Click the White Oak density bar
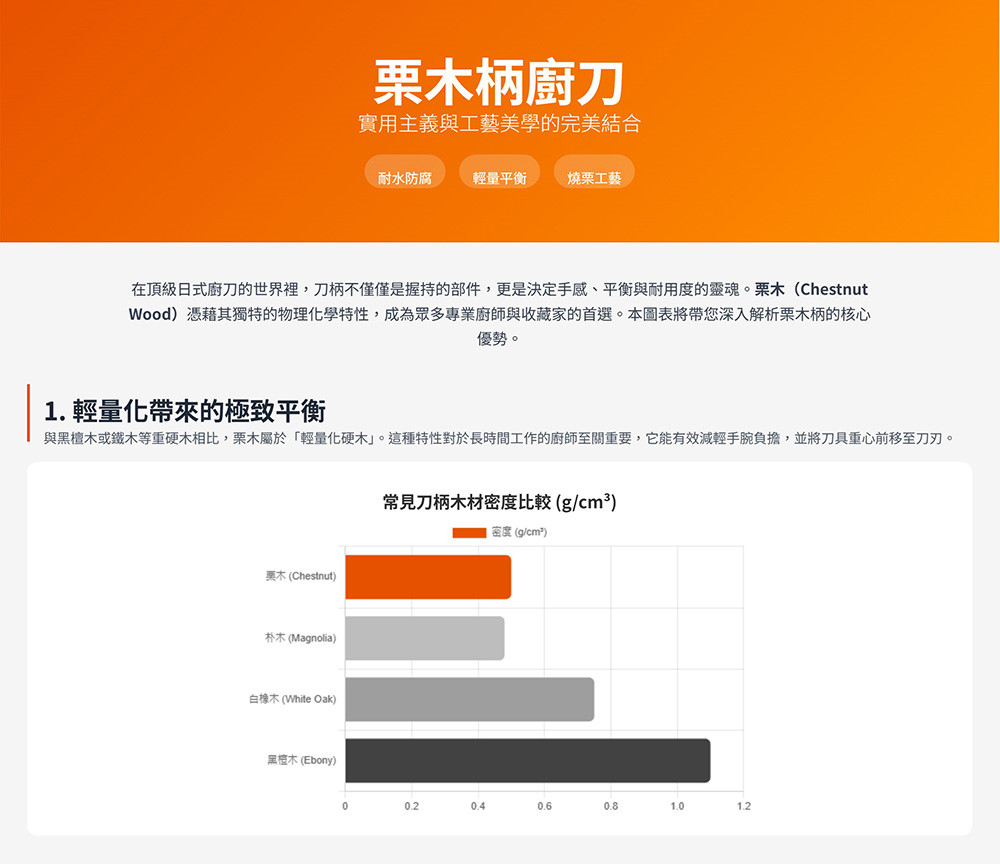1000x864 pixels. 469,699
